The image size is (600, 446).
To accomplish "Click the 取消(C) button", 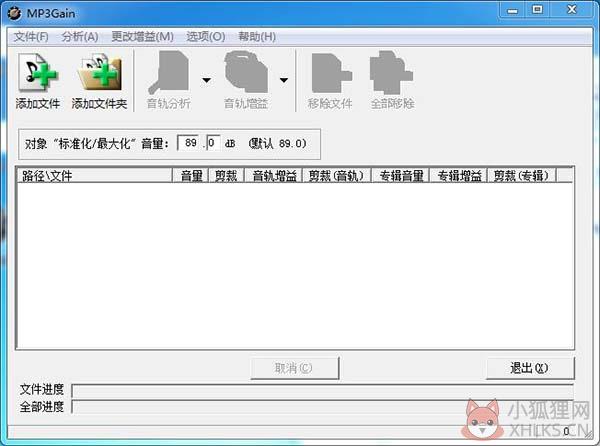I will pyautogui.click(x=295, y=368).
